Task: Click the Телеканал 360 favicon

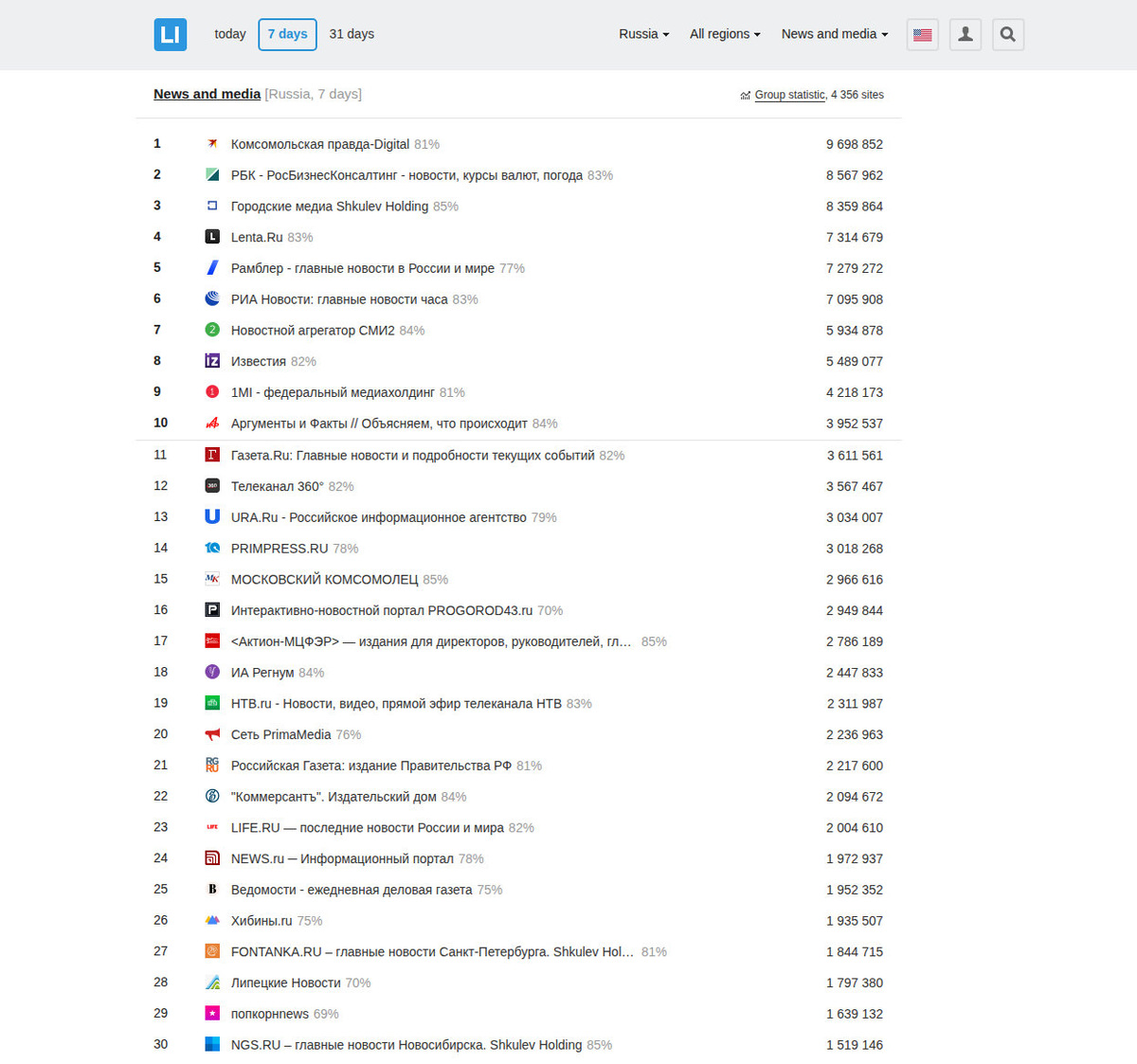Action: (212, 486)
